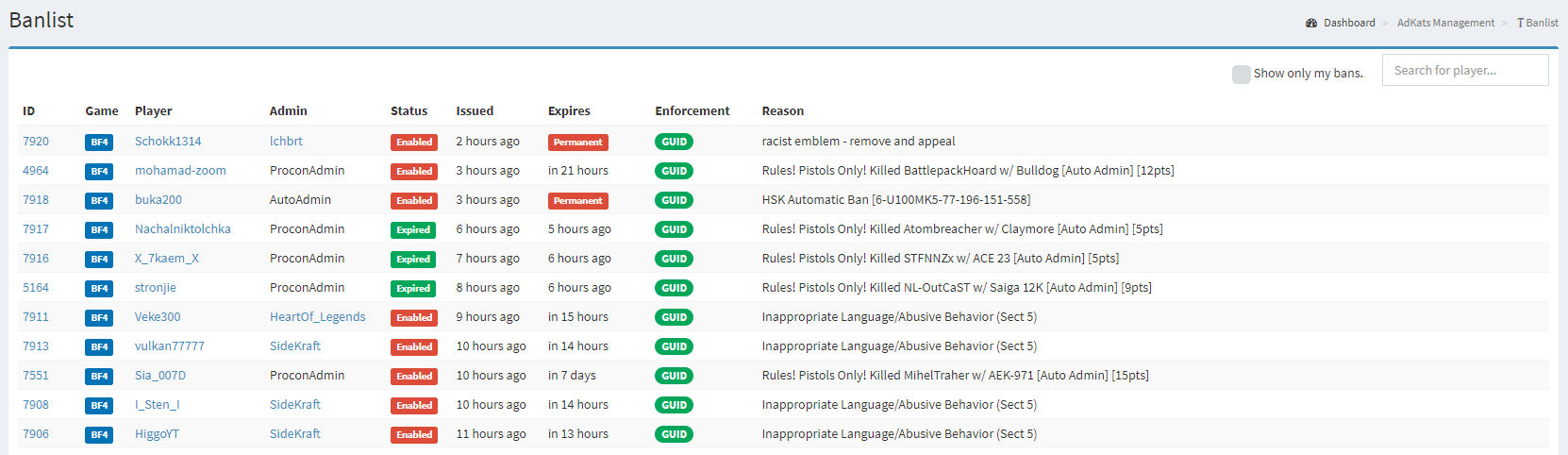
Task: Click Enabled status badge for Schokk1314
Action: pyautogui.click(x=414, y=143)
